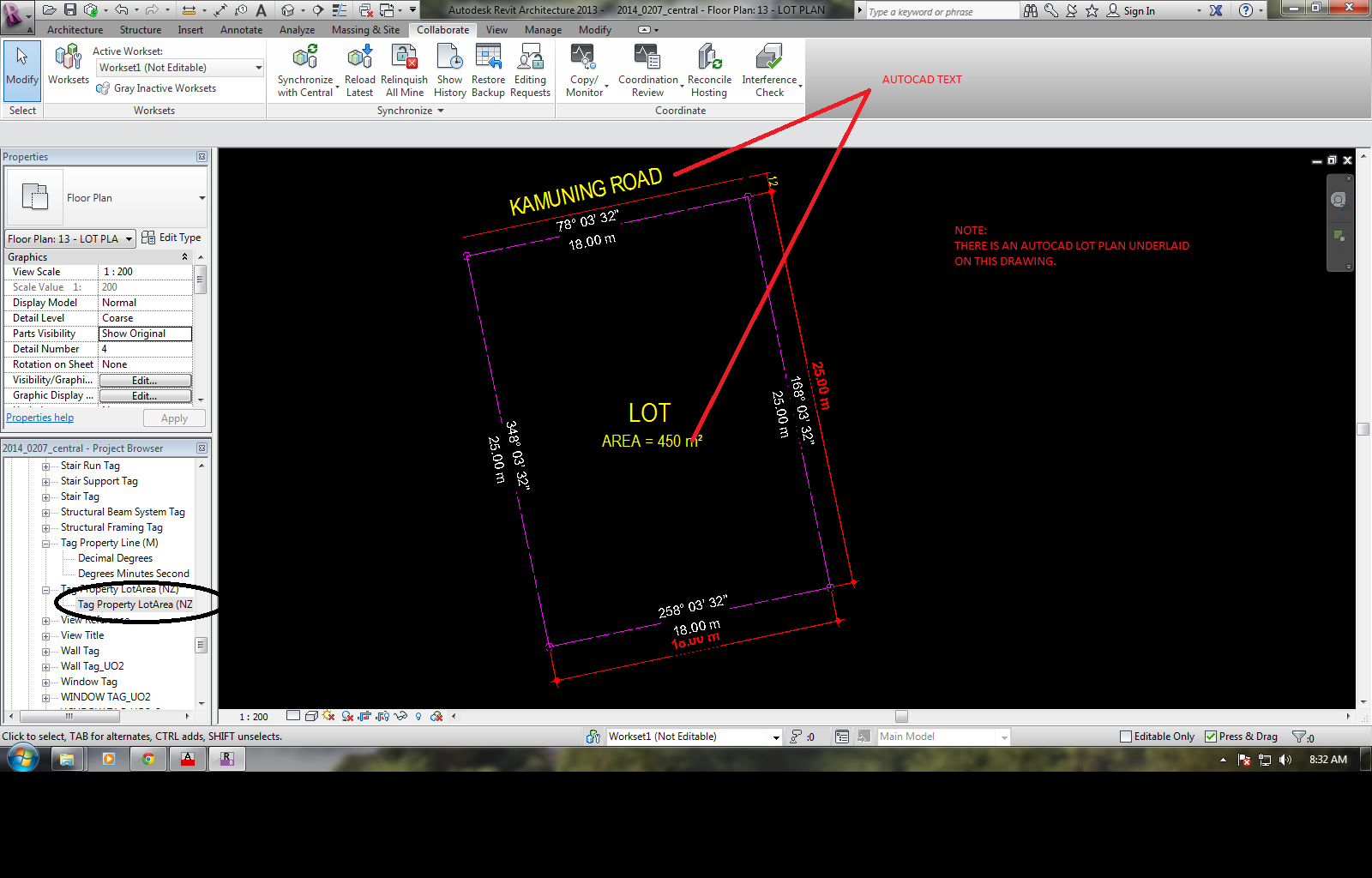Toggle Gray Inactive Worksets
1372x878 pixels.
coord(156,88)
